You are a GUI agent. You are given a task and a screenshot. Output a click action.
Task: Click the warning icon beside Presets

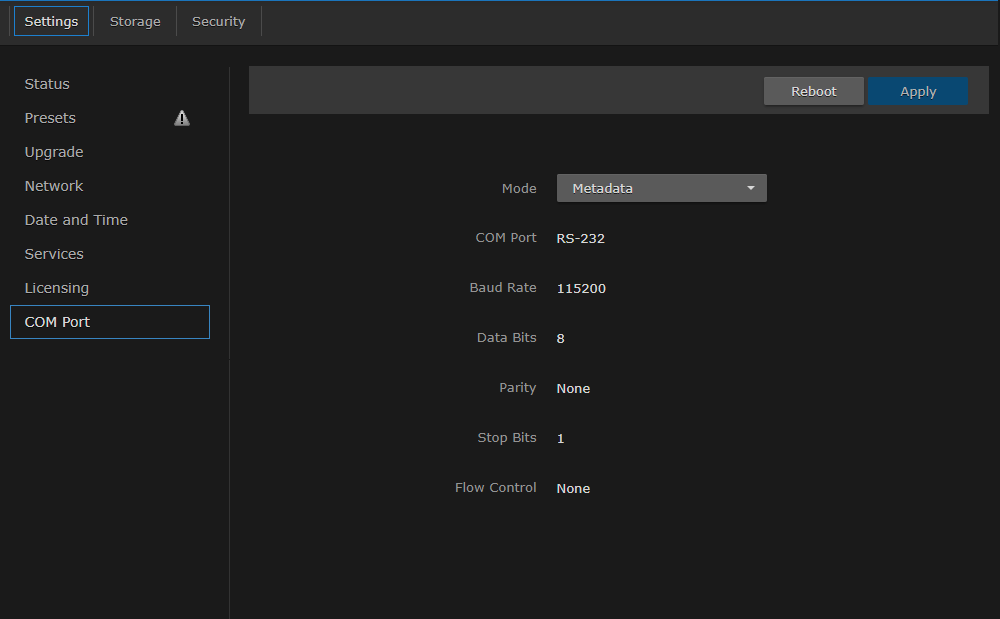click(x=182, y=118)
